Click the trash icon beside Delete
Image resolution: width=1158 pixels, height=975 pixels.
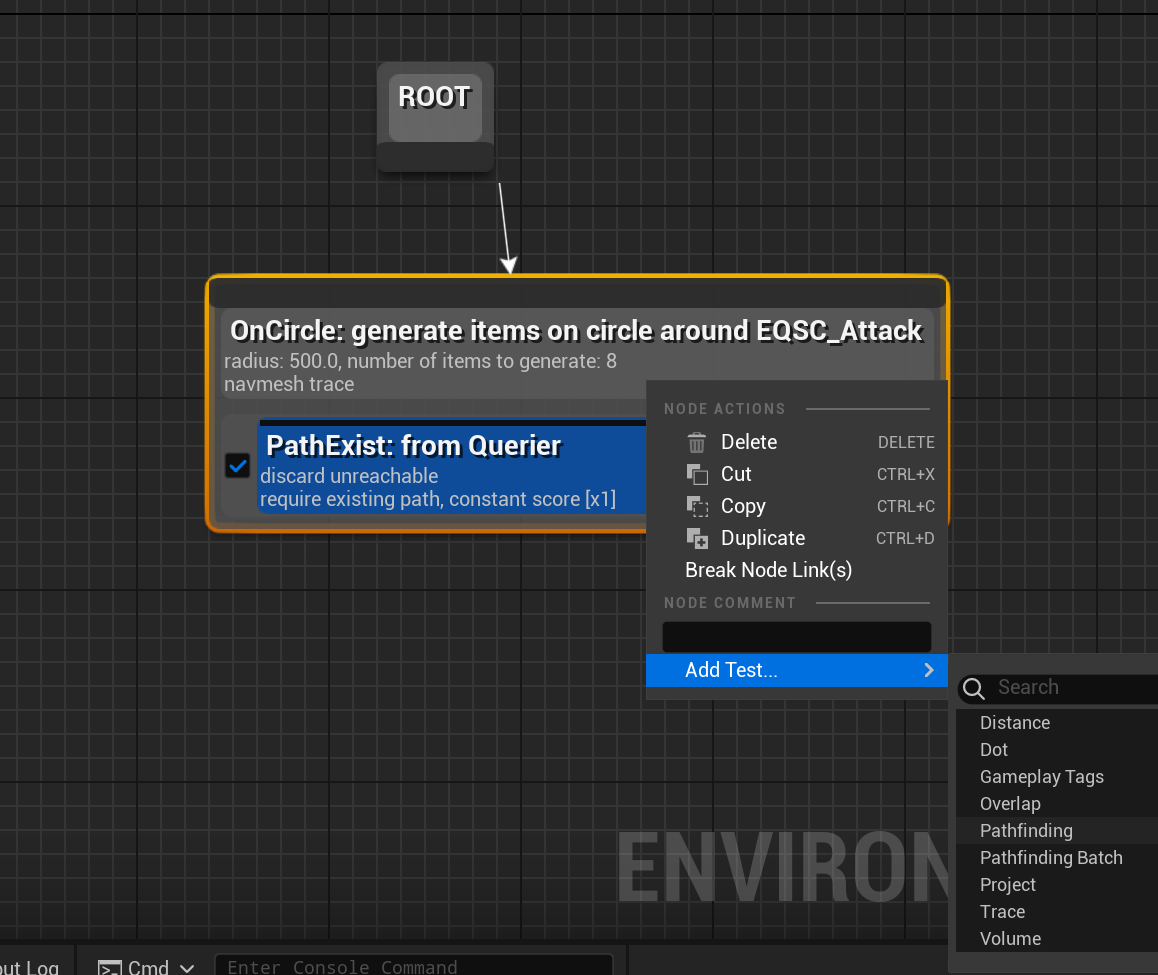(696, 442)
